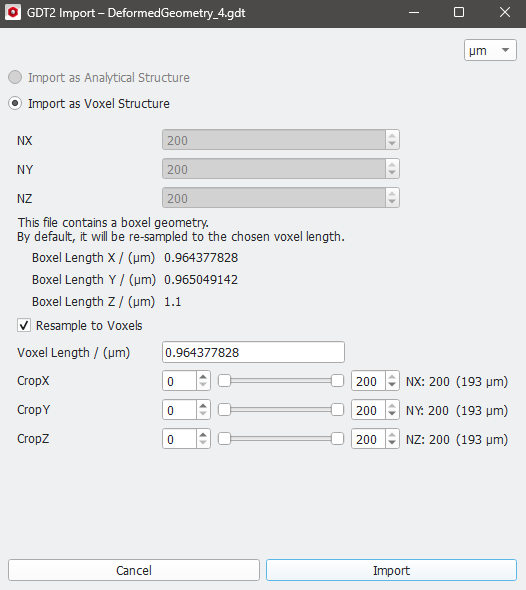Image resolution: width=526 pixels, height=590 pixels.
Task: Maximize the GDT2 Import window
Action: click(x=459, y=12)
